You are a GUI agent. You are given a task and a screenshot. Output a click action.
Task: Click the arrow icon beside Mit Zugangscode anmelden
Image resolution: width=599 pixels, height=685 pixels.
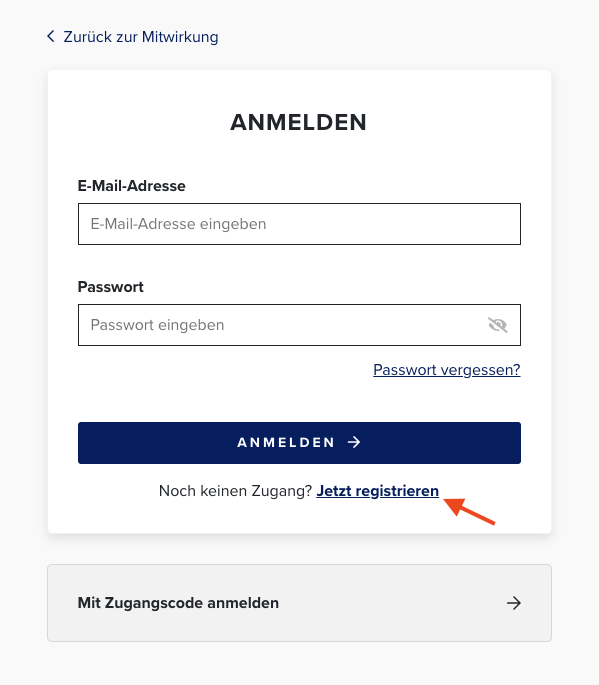[x=514, y=603]
